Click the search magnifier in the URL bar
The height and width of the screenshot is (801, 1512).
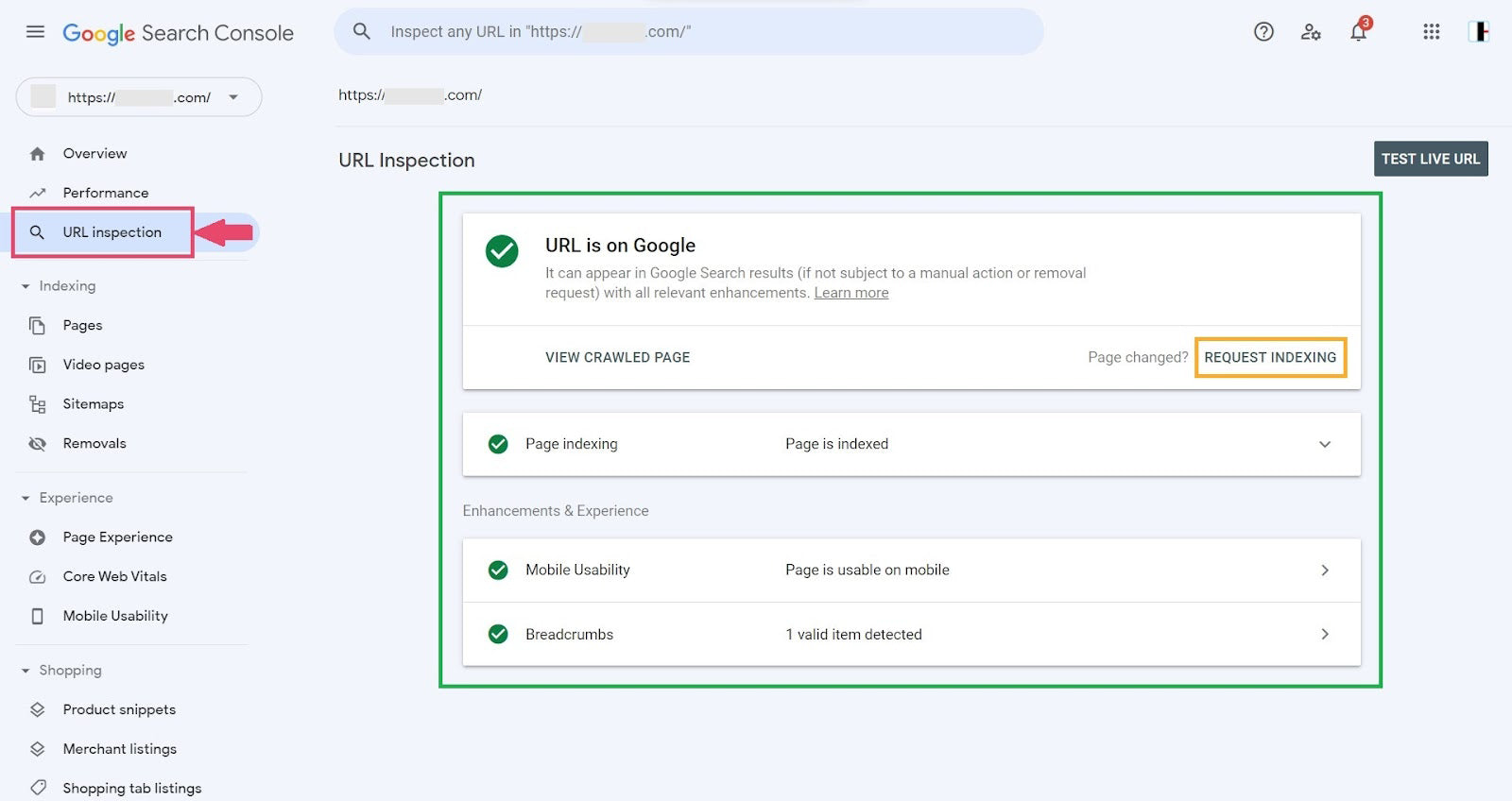coord(361,31)
